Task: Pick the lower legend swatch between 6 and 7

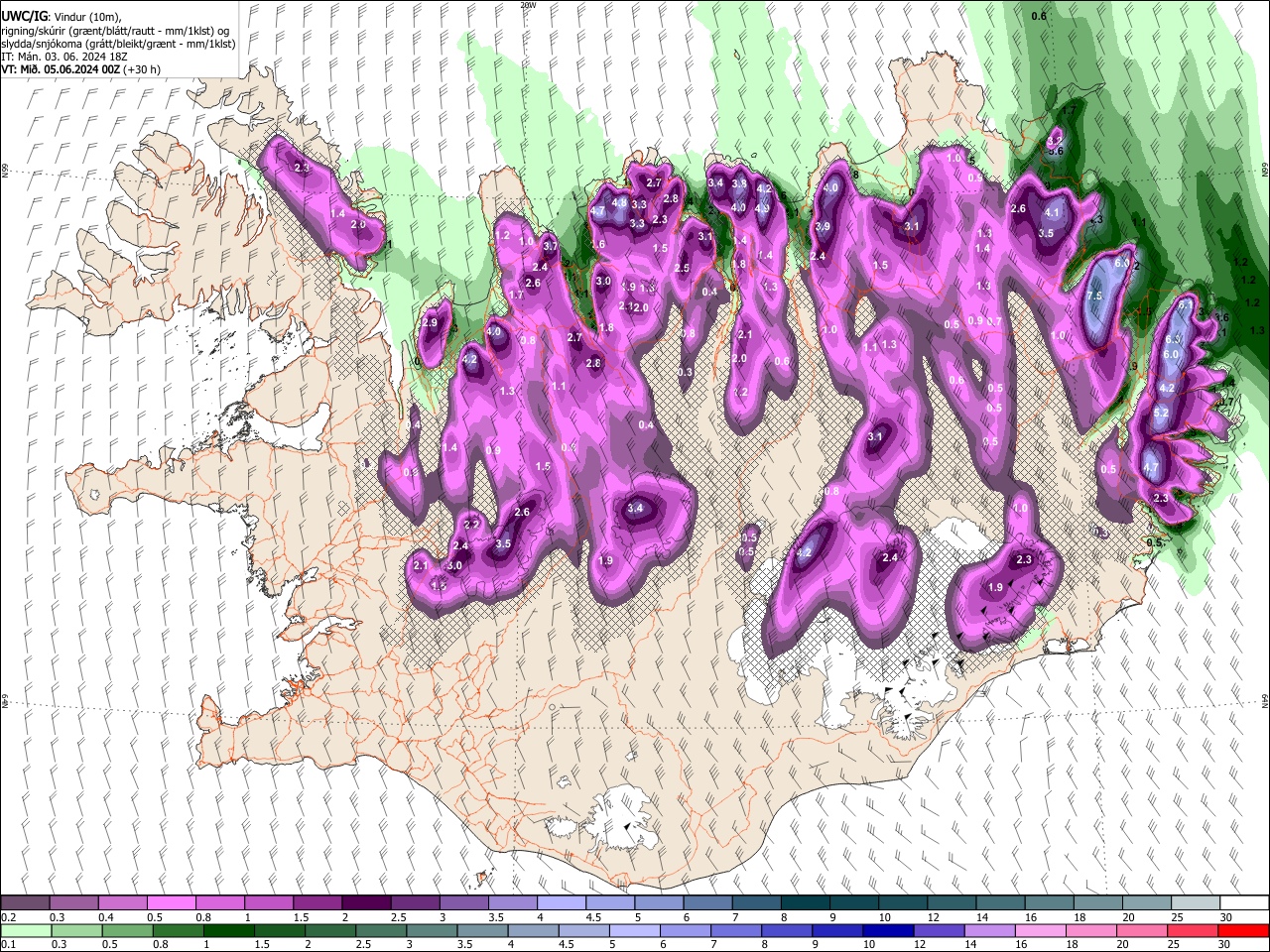Action: pyautogui.click(x=685, y=930)
